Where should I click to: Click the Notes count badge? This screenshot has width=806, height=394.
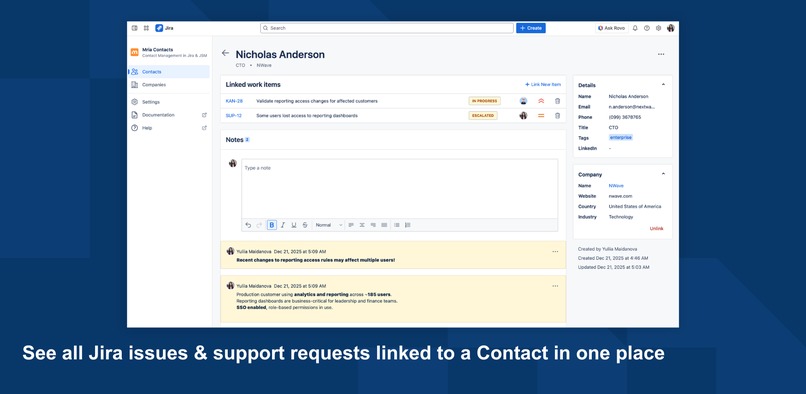247,140
